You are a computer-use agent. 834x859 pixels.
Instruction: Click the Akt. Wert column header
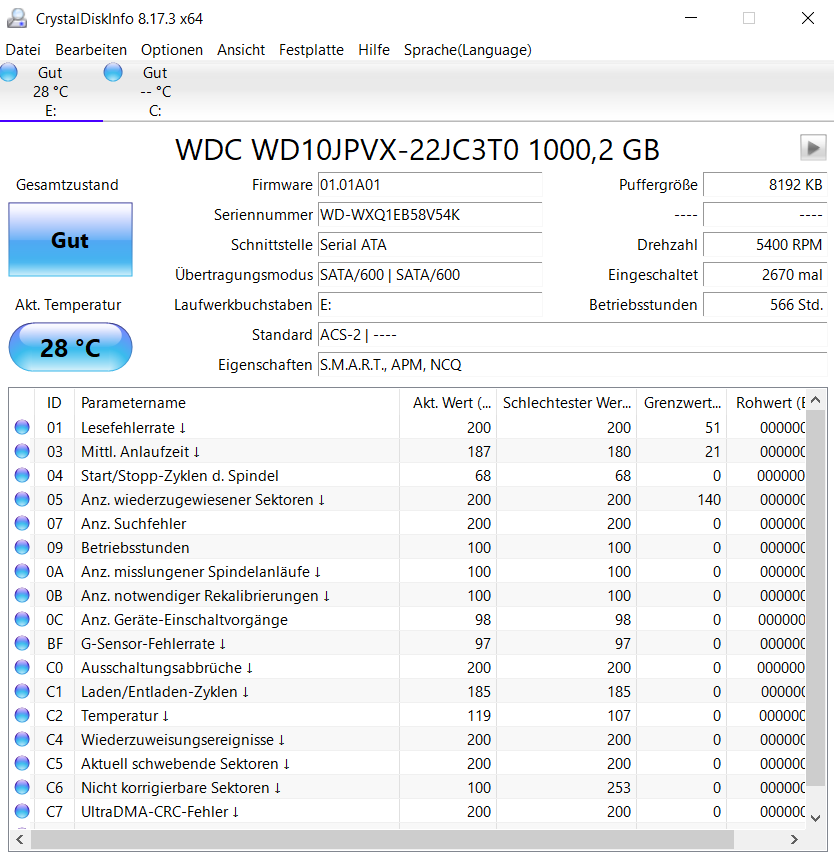tap(448, 403)
